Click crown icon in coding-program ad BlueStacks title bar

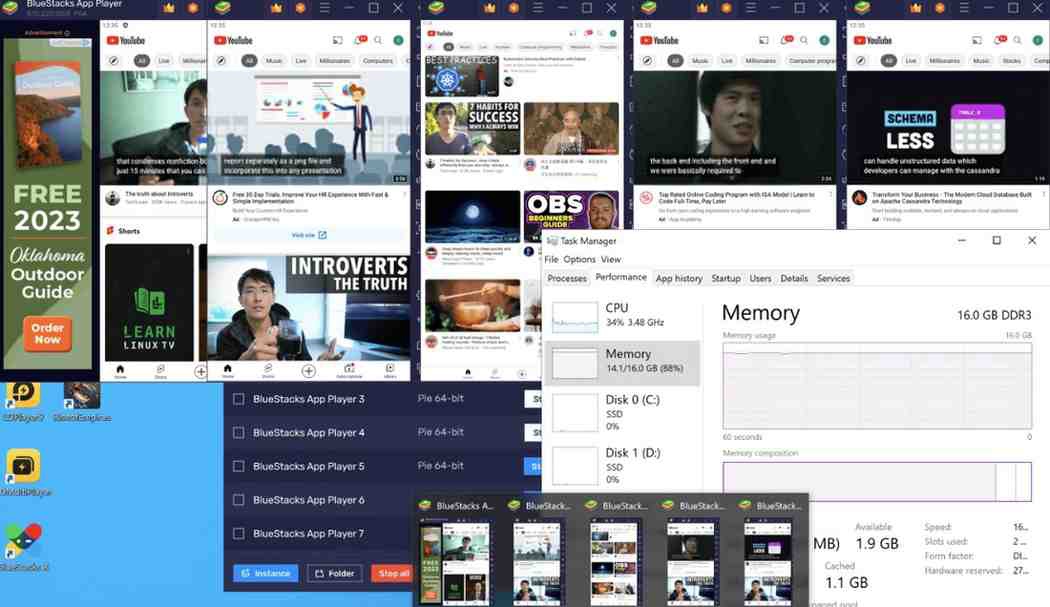702,8
